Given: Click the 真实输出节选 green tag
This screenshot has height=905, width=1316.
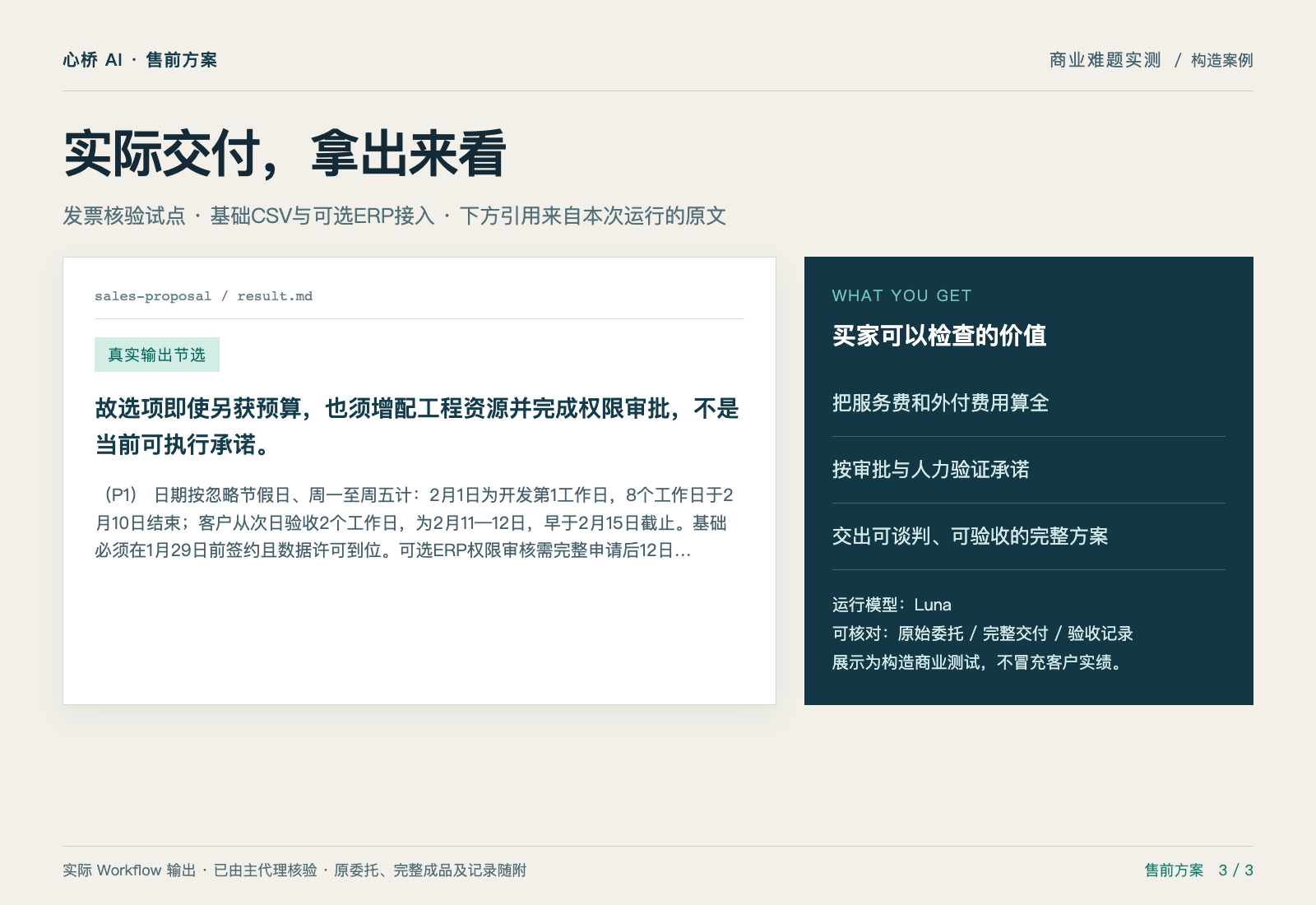Looking at the screenshot, I should [157, 355].
